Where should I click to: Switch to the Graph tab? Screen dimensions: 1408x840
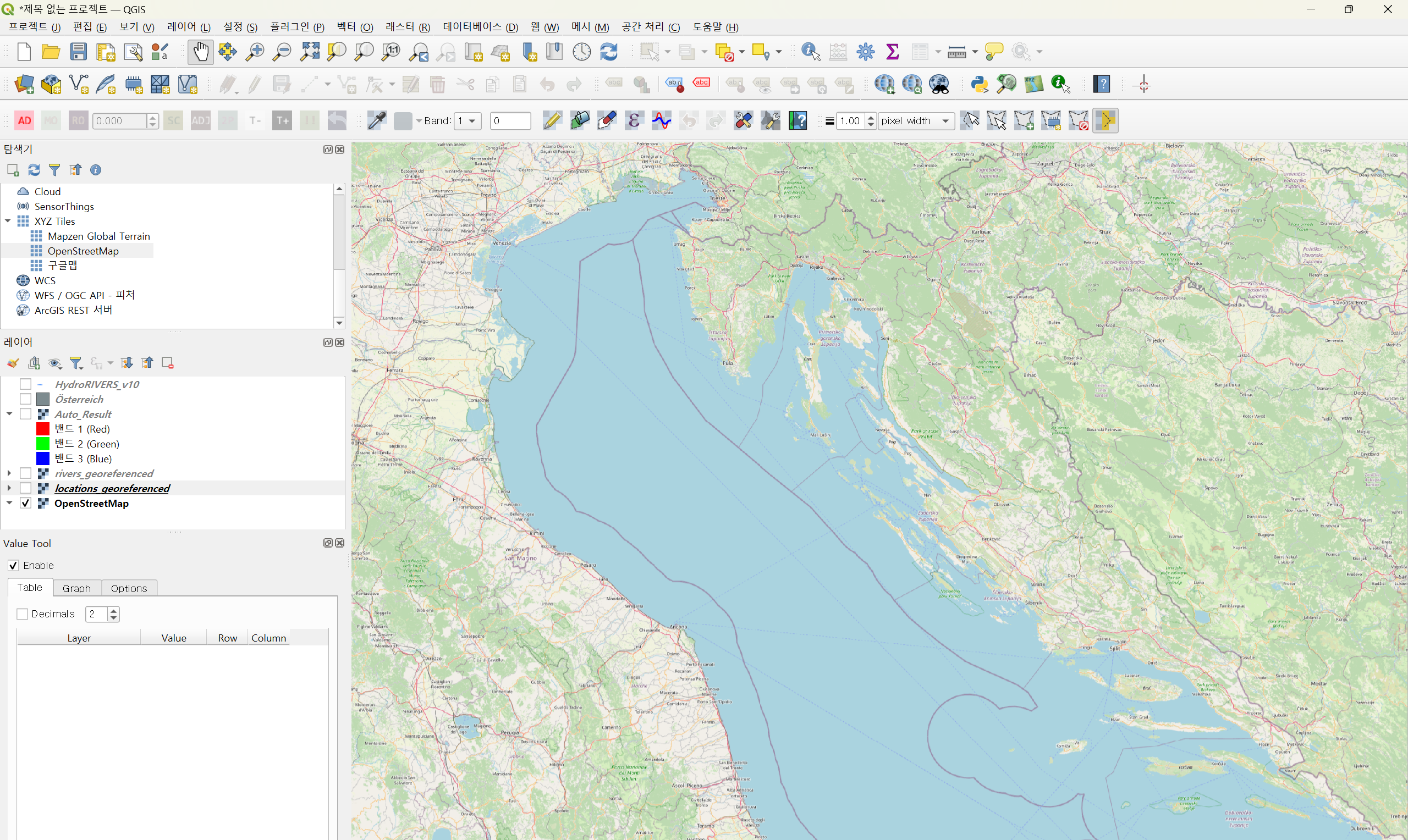(x=76, y=588)
